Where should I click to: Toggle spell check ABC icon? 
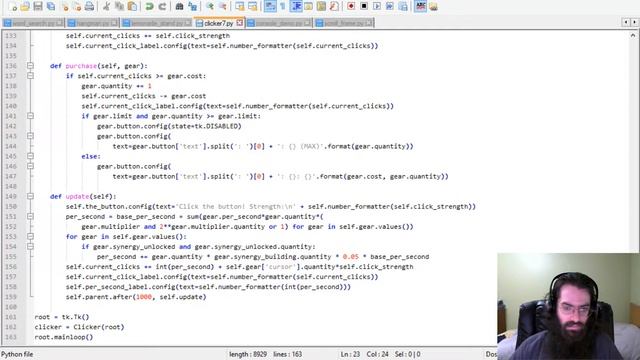point(420,7)
